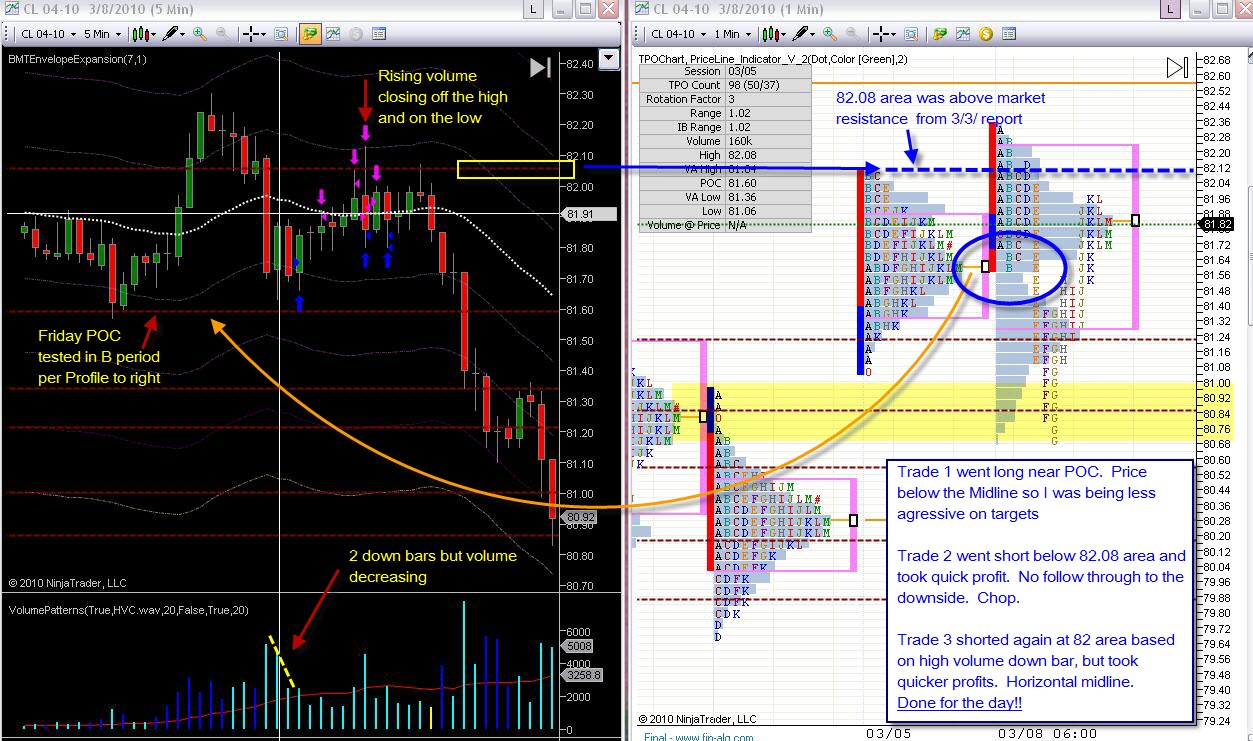Open Strategies gold coin icon in 1 Min chart
Screen dimensions: 1253x741
click(x=985, y=34)
